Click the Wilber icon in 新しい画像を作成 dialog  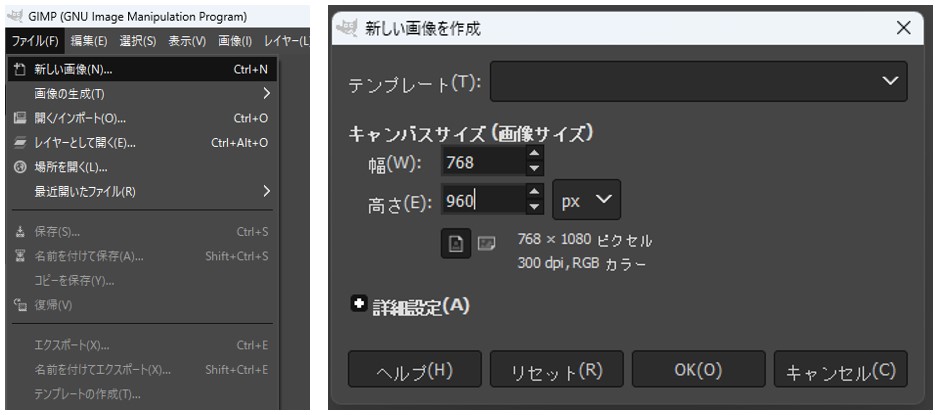(x=347, y=27)
